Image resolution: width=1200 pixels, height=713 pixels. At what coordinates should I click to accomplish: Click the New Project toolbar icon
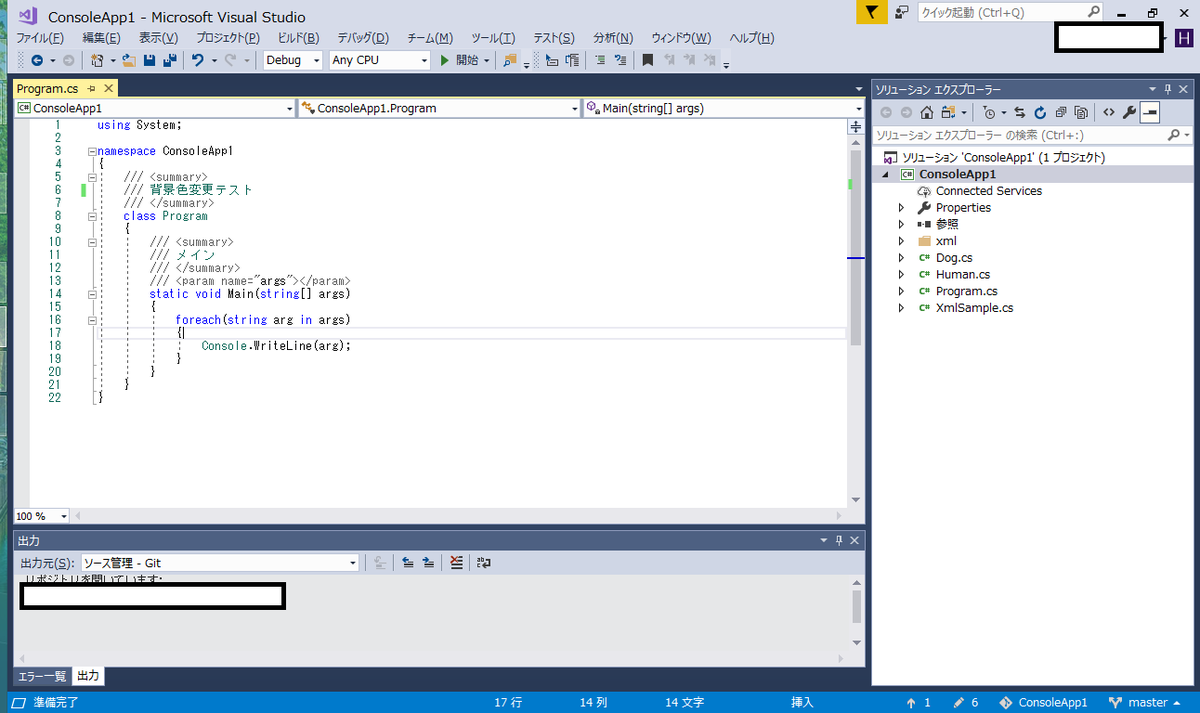tap(97, 60)
